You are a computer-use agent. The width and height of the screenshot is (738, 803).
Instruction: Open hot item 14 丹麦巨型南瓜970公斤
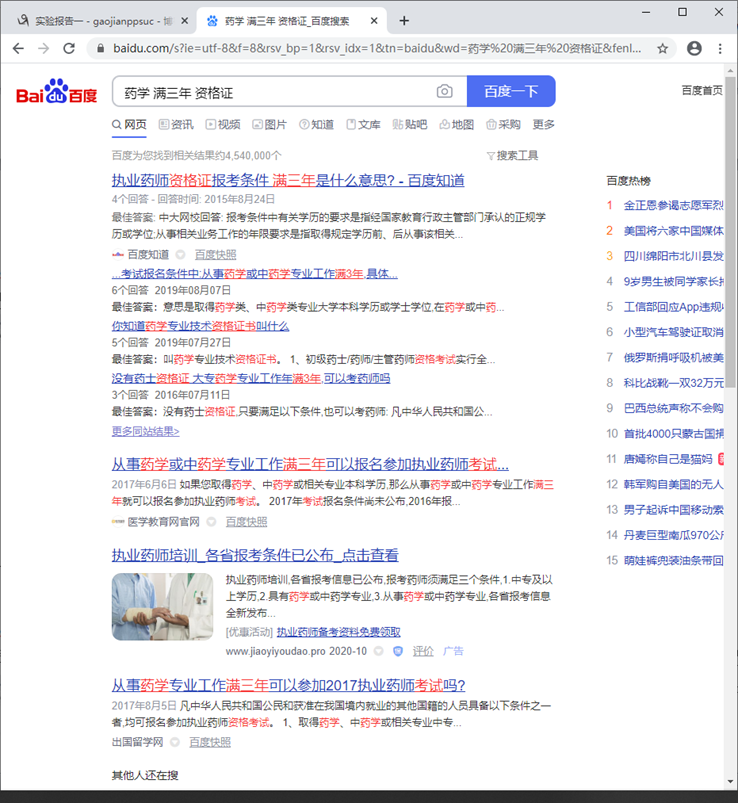coord(673,535)
